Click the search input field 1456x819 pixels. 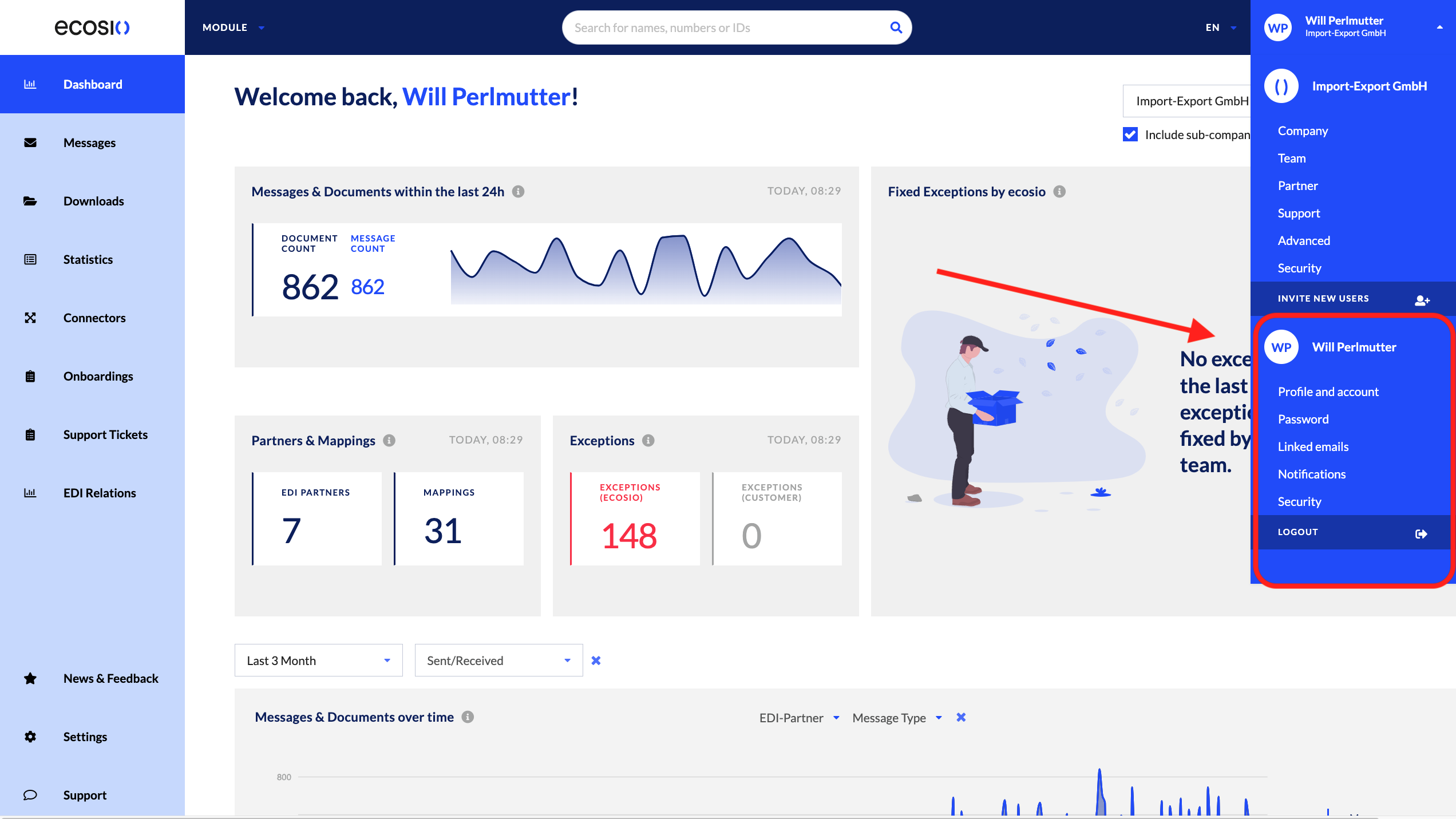737,27
